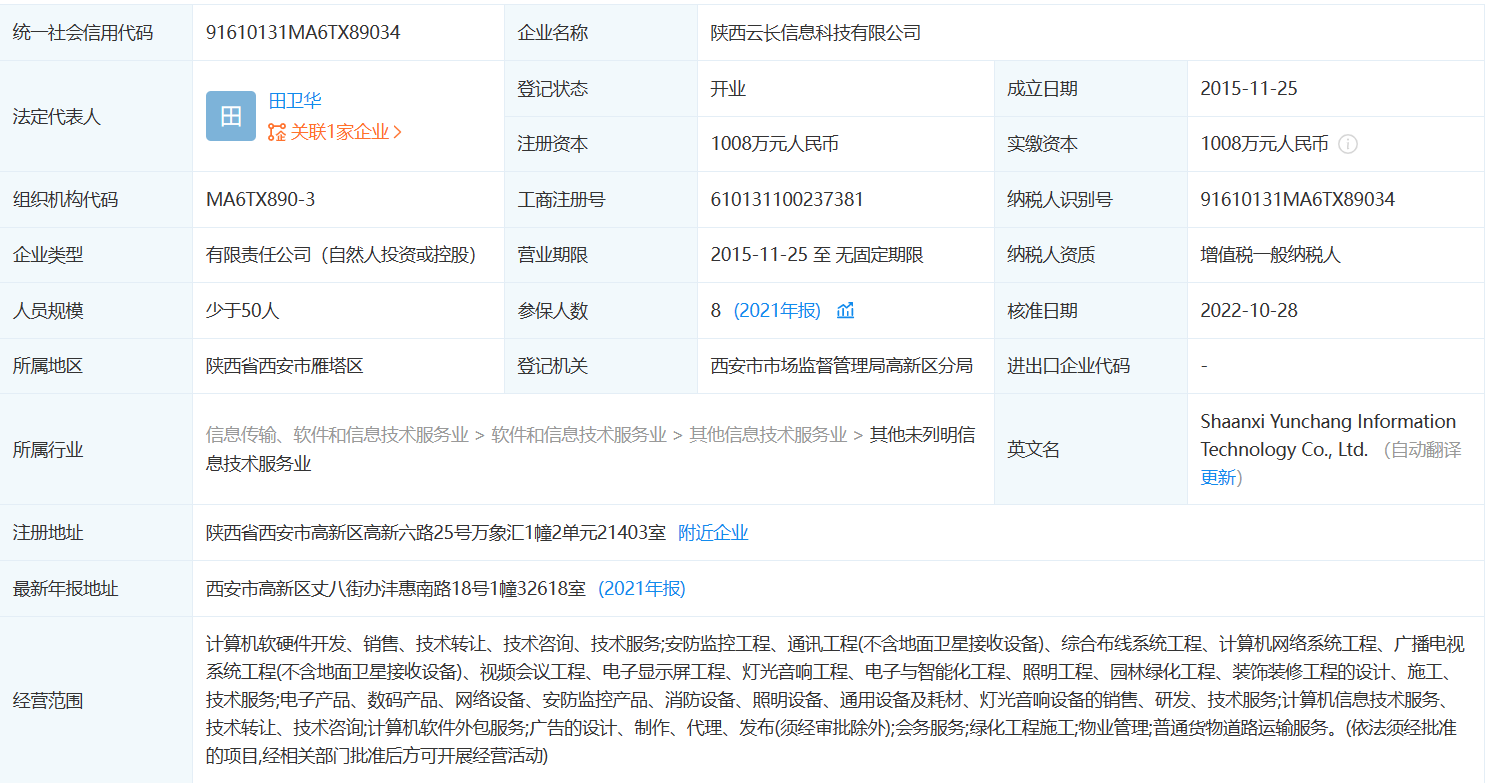Click the 人员规模 label cell
This screenshot has height=783, width=1490.
[97, 310]
